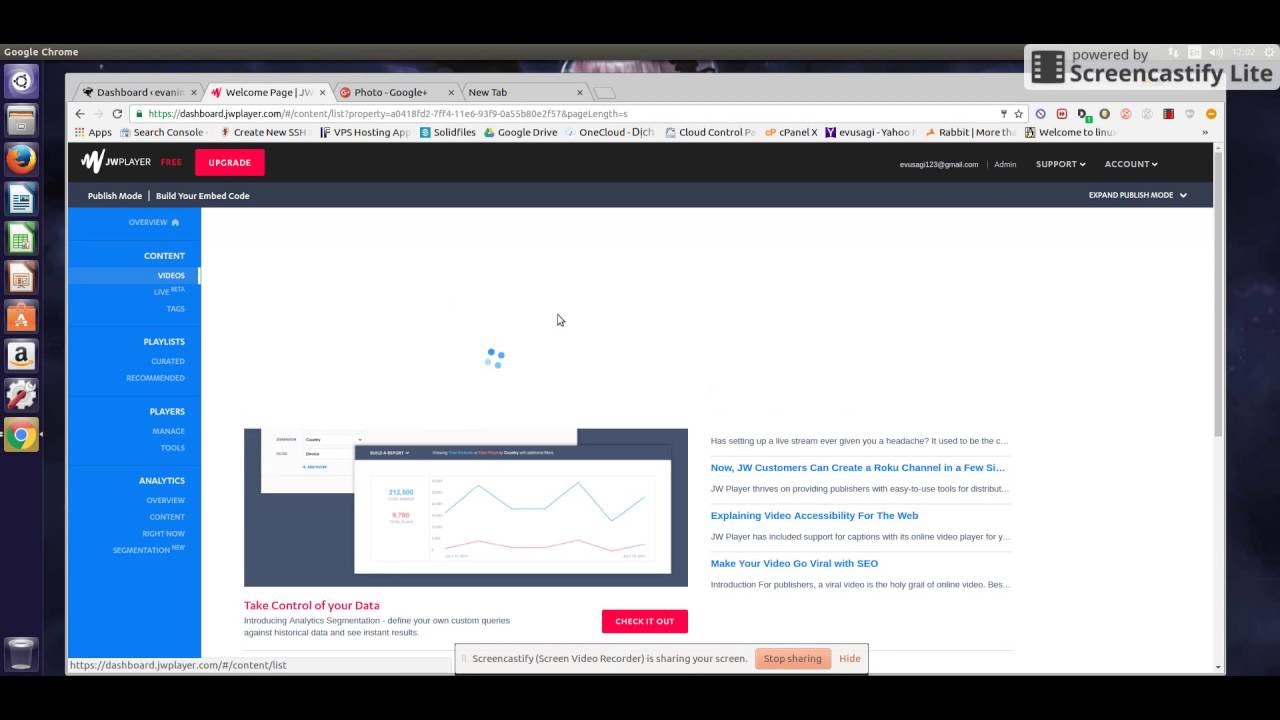Open Make Your Video Go Viral article

point(794,563)
